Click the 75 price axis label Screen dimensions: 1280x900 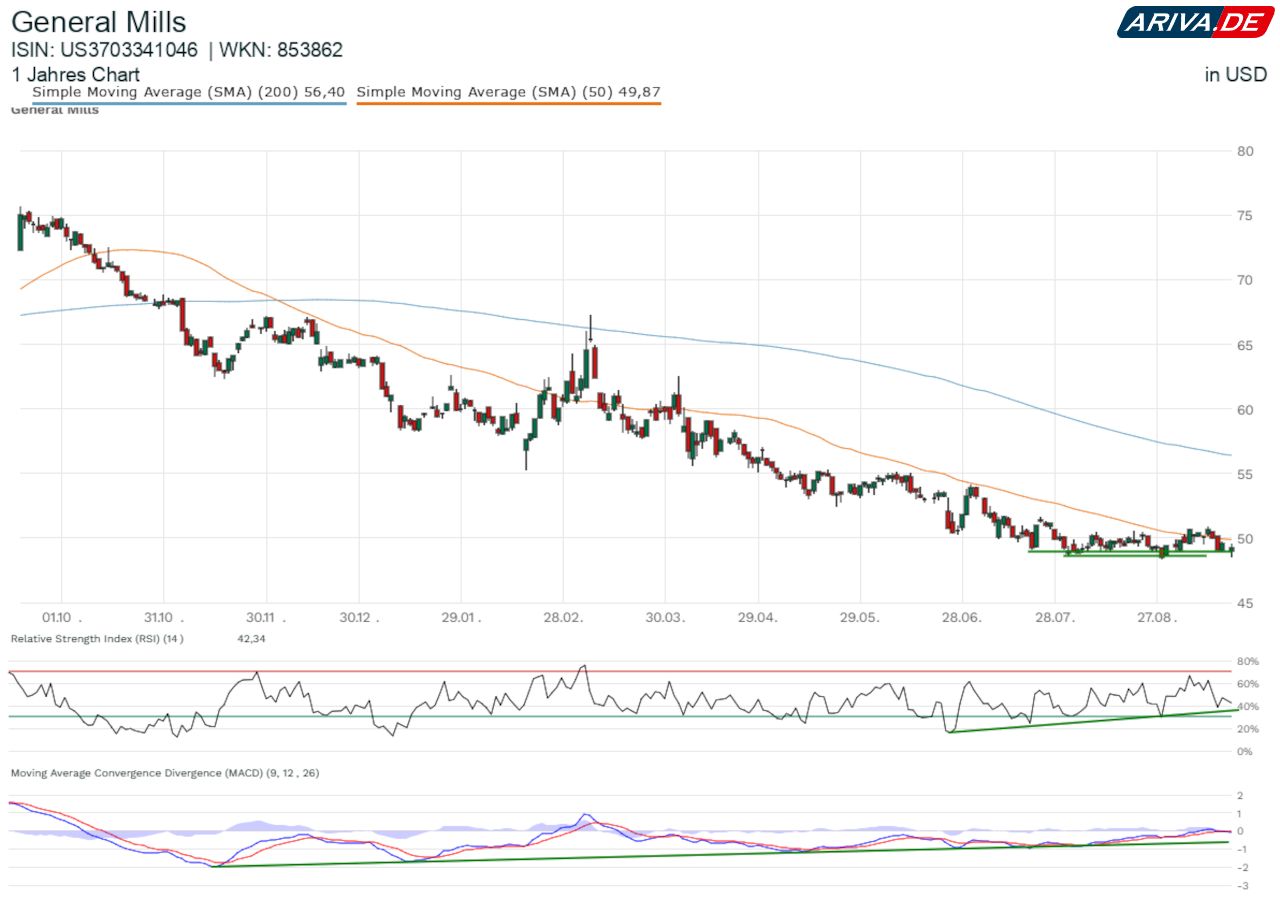coord(1245,216)
